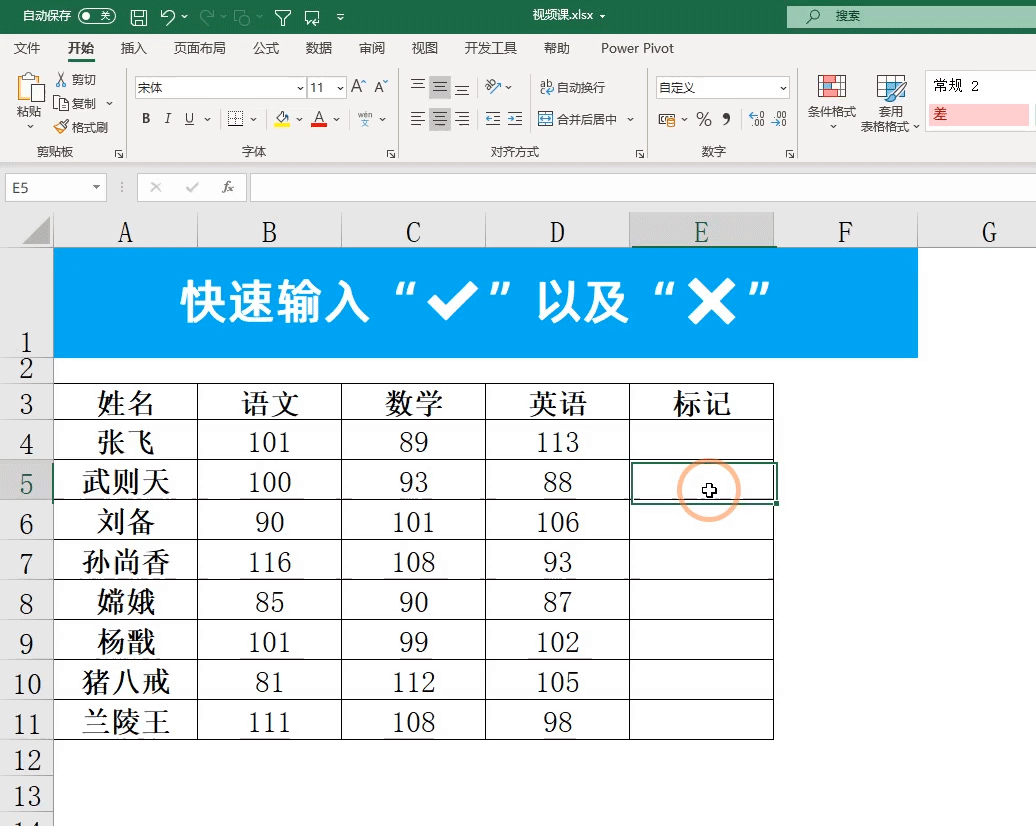Switch to the 开发工具 ribbon tab
Viewport: 1036px width, 826px height.
pyautogui.click(x=490, y=48)
